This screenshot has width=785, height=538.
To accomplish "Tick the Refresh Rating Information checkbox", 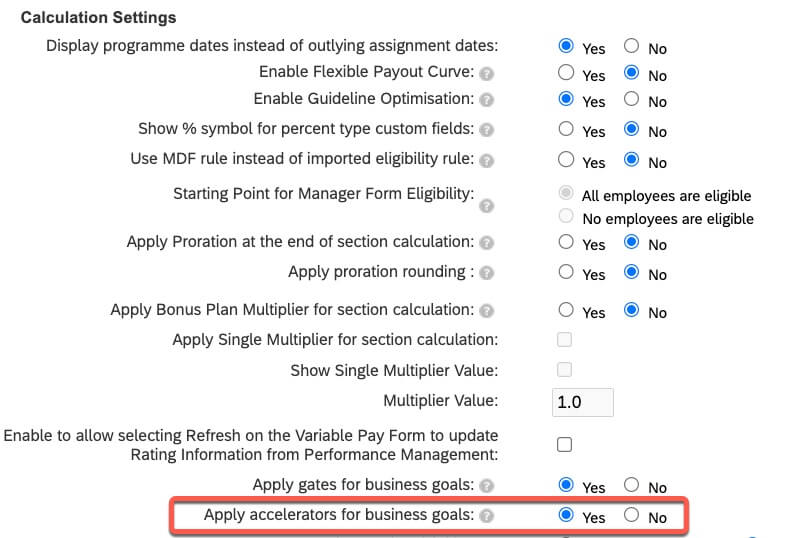I will tap(564, 444).
